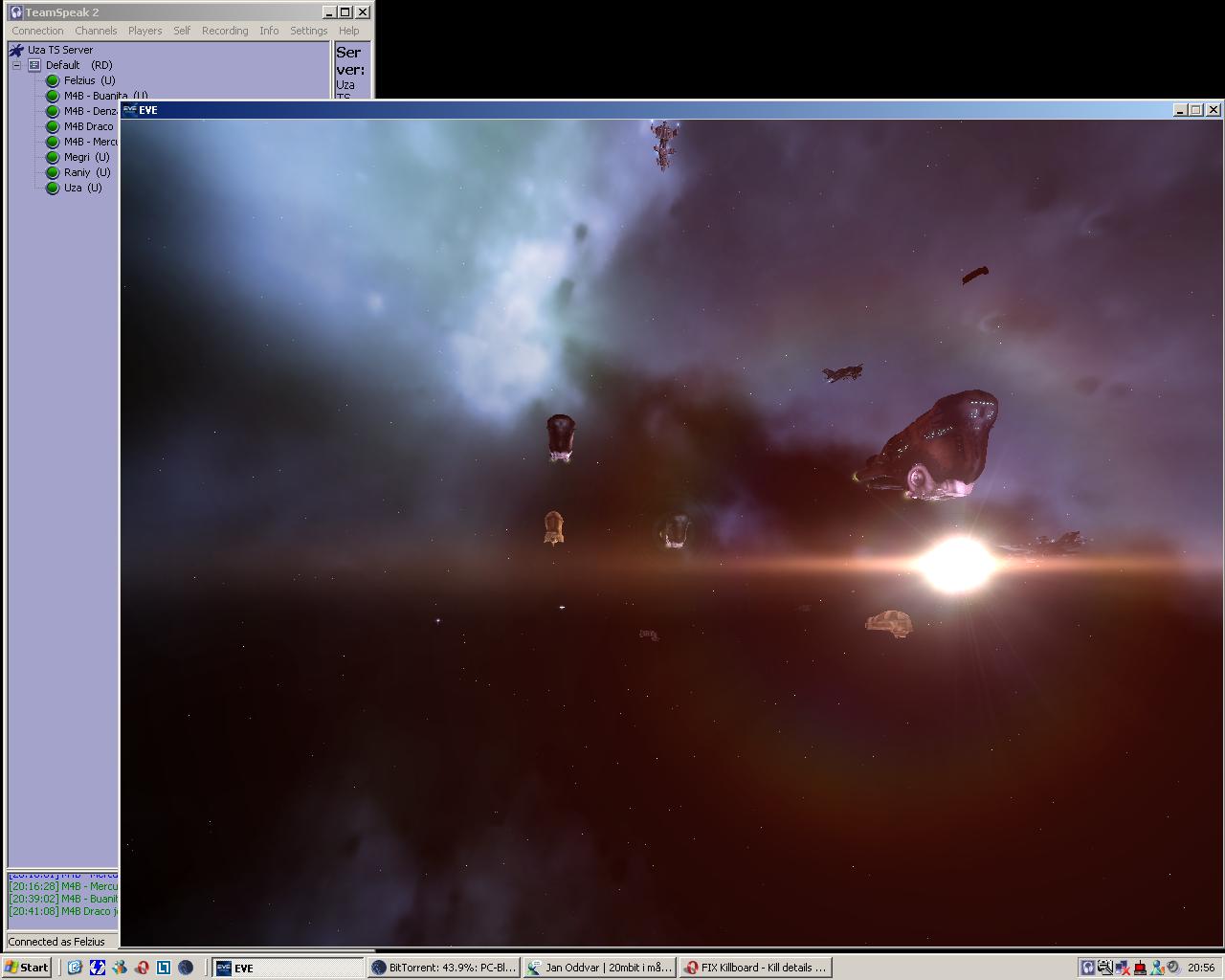1225x980 pixels.
Task: Click the green status icon beside M4B Draco
Action: tap(53, 126)
